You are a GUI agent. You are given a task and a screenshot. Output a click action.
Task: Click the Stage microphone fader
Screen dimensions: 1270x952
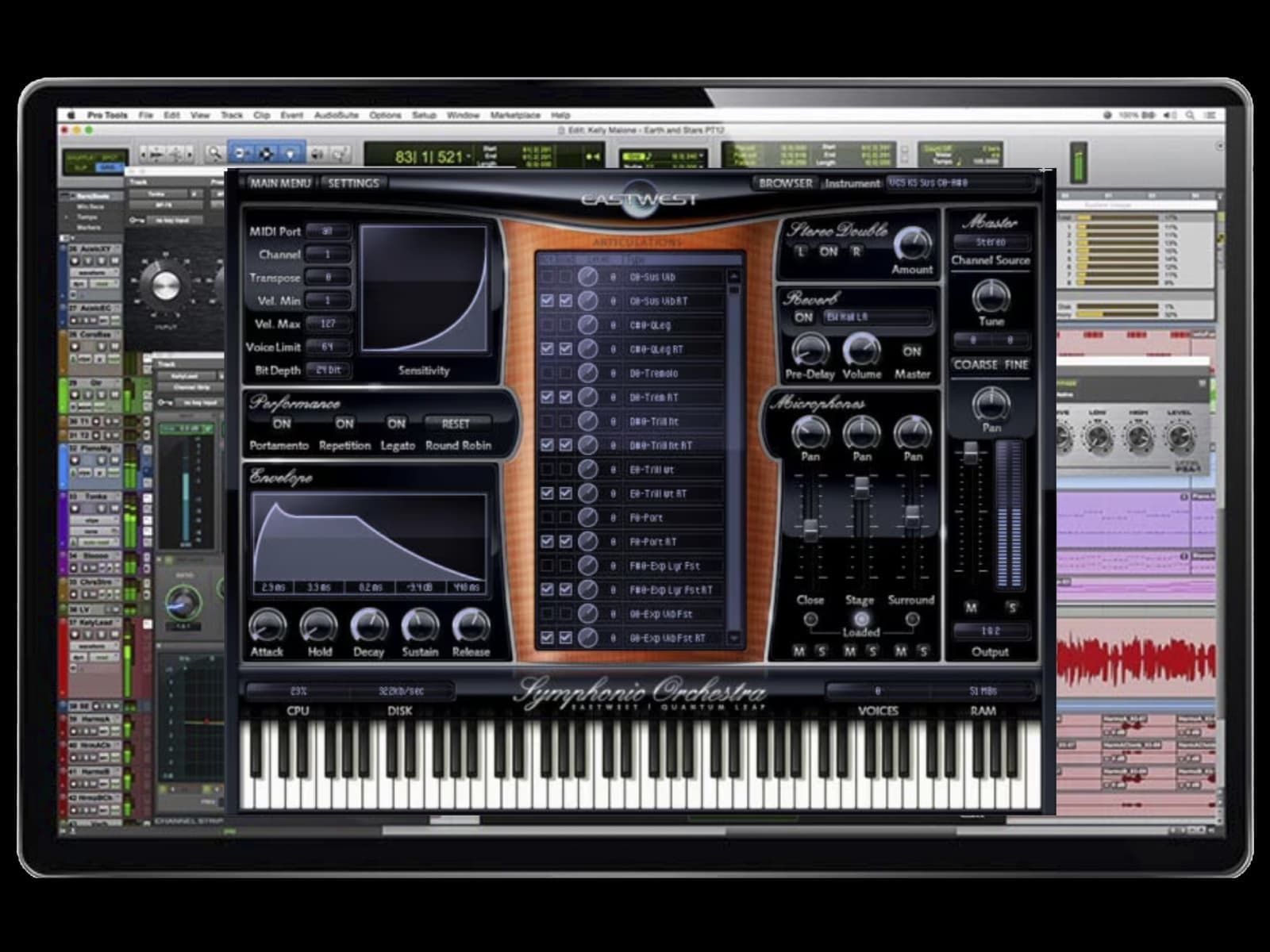[x=862, y=487]
